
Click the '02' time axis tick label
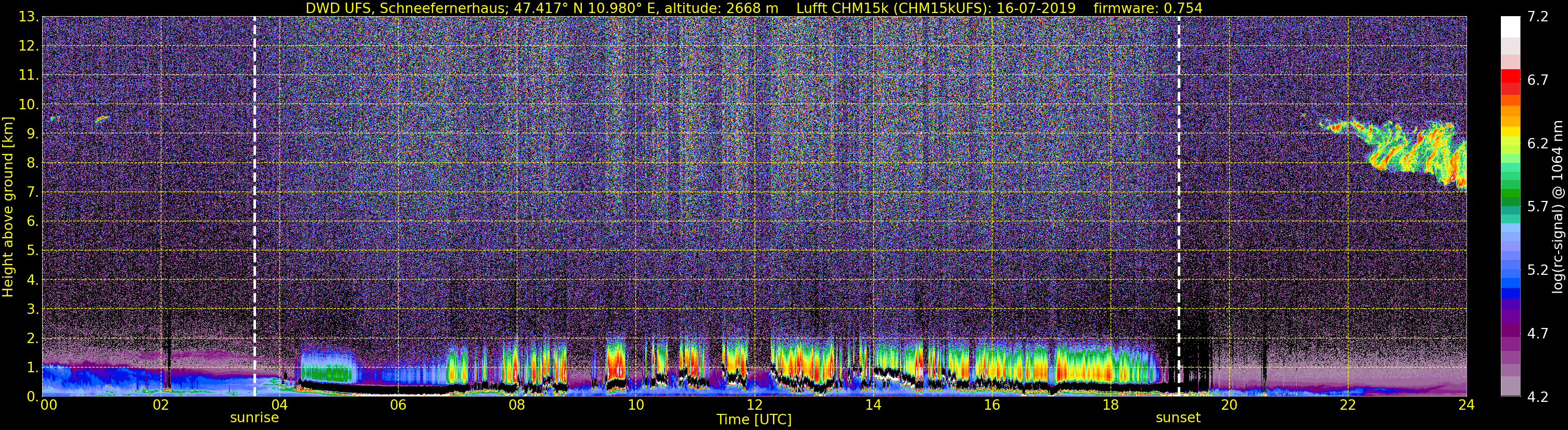(x=161, y=405)
